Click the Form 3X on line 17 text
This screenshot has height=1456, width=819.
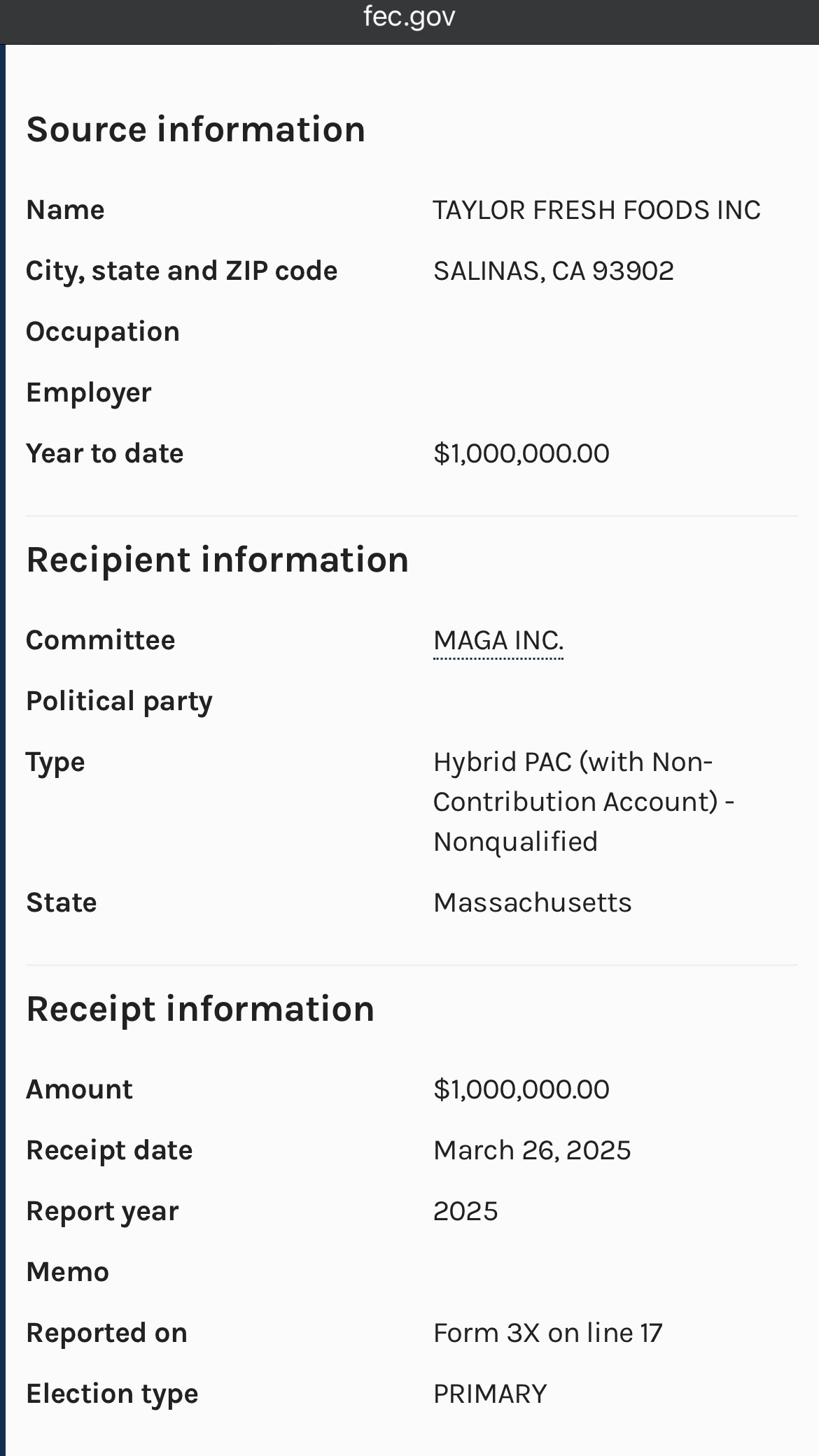(547, 1333)
